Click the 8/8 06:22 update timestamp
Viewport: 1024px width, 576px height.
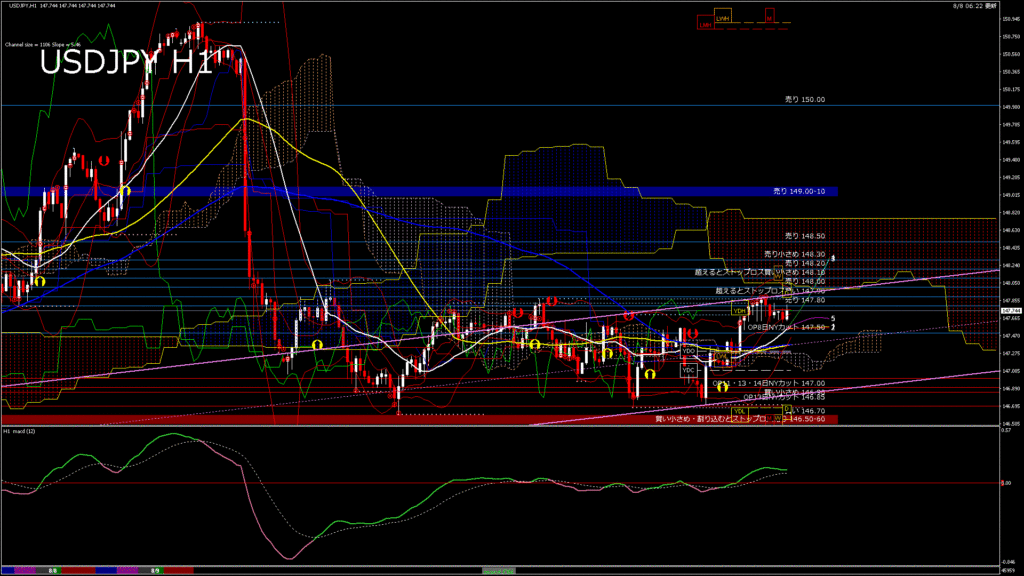coord(978,6)
